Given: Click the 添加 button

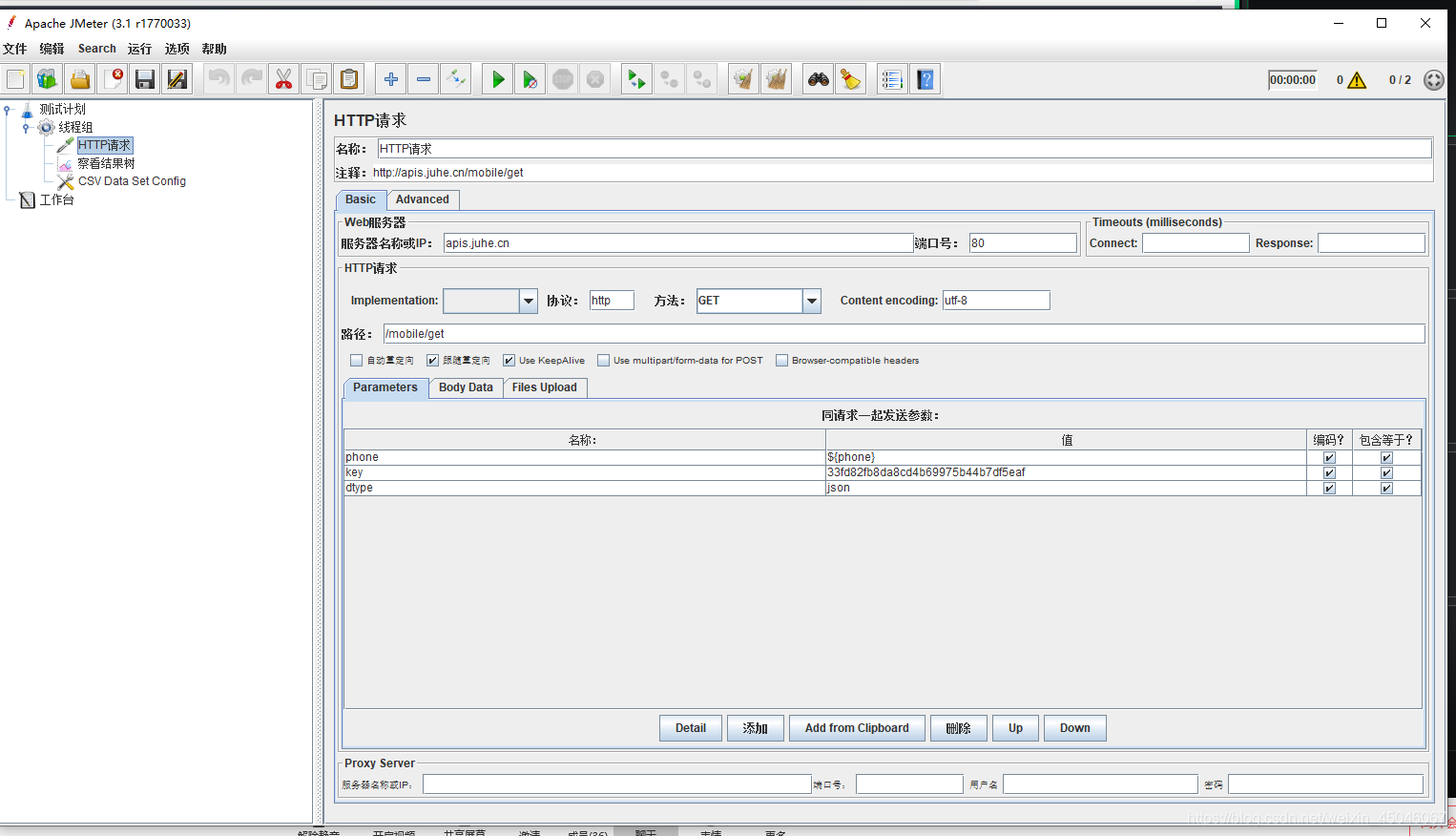Looking at the screenshot, I should pos(756,728).
